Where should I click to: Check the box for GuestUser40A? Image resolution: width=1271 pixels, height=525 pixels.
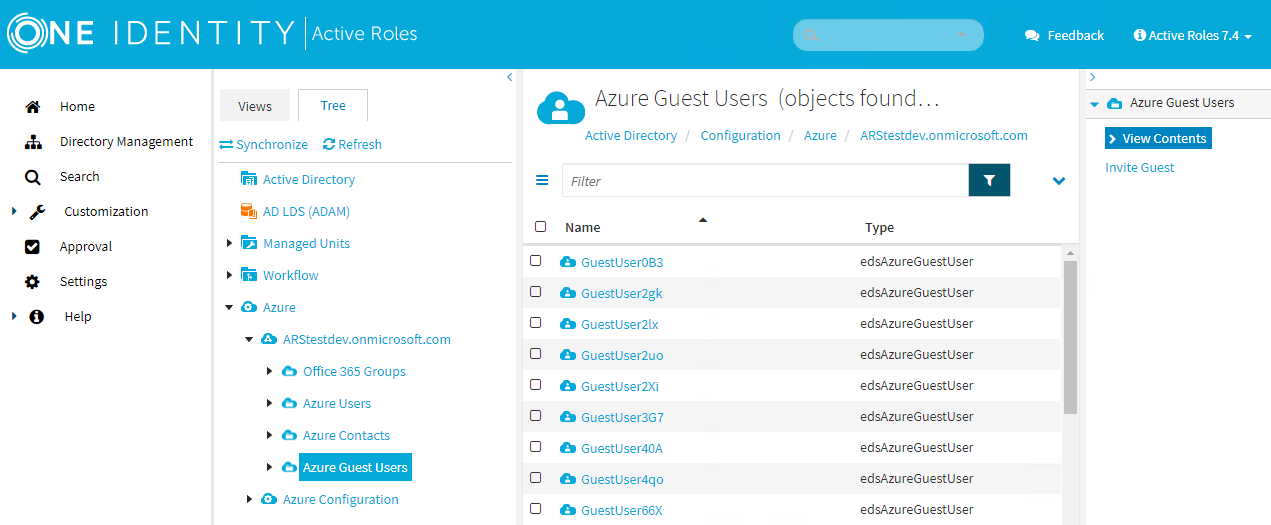tap(536, 446)
